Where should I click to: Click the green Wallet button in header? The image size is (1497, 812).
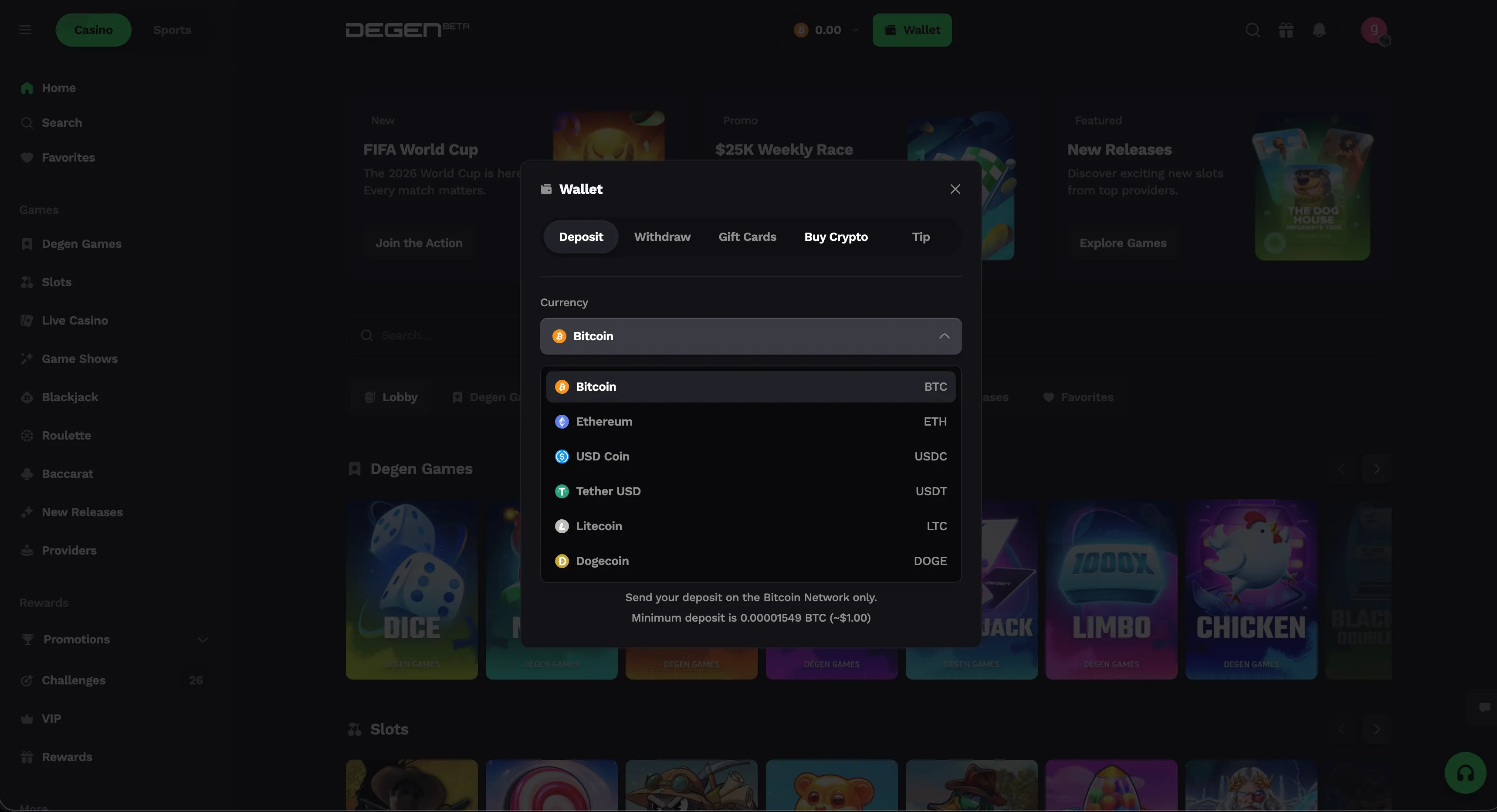coord(912,30)
